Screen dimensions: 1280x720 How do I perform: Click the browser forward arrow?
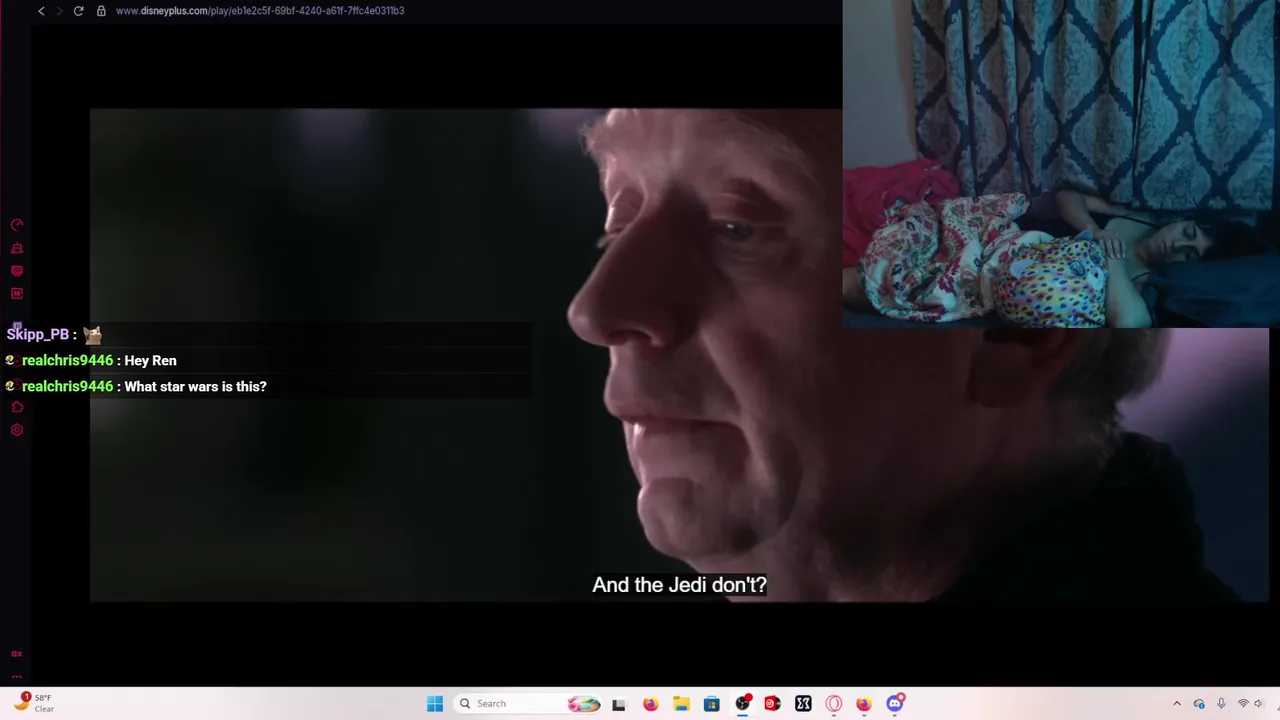(x=59, y=11)
